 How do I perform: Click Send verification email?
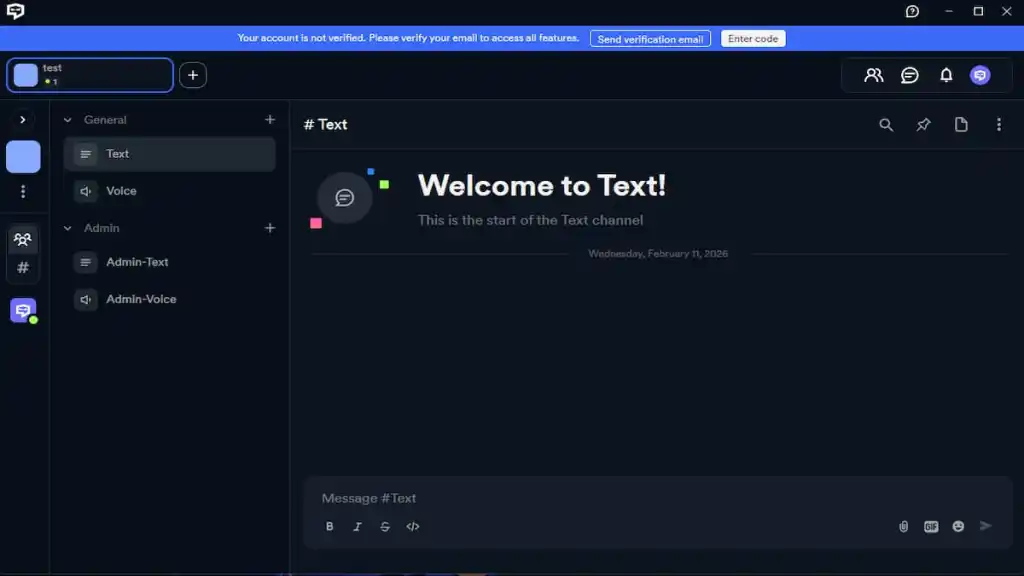tap(650, 38)
